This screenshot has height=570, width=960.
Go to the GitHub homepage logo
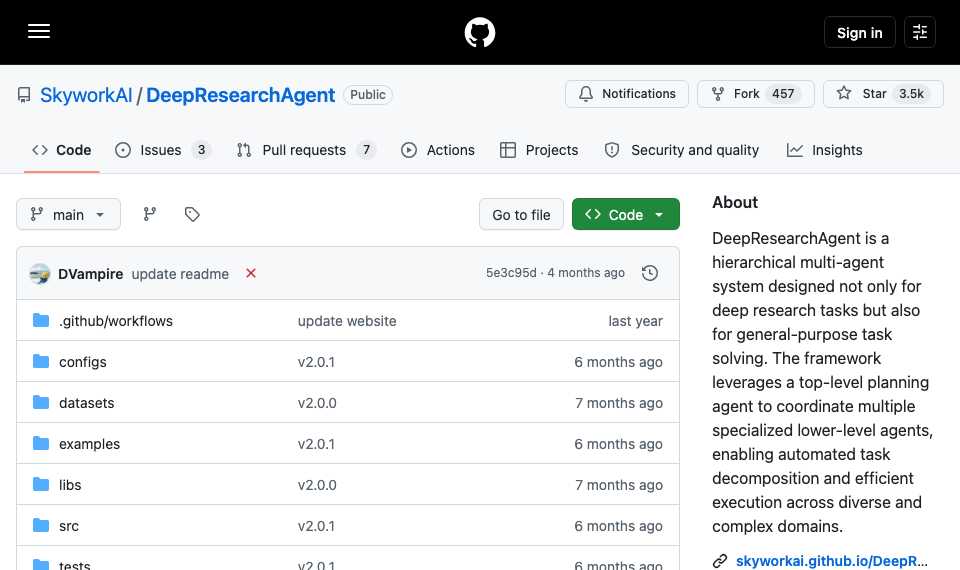(479, 32)
